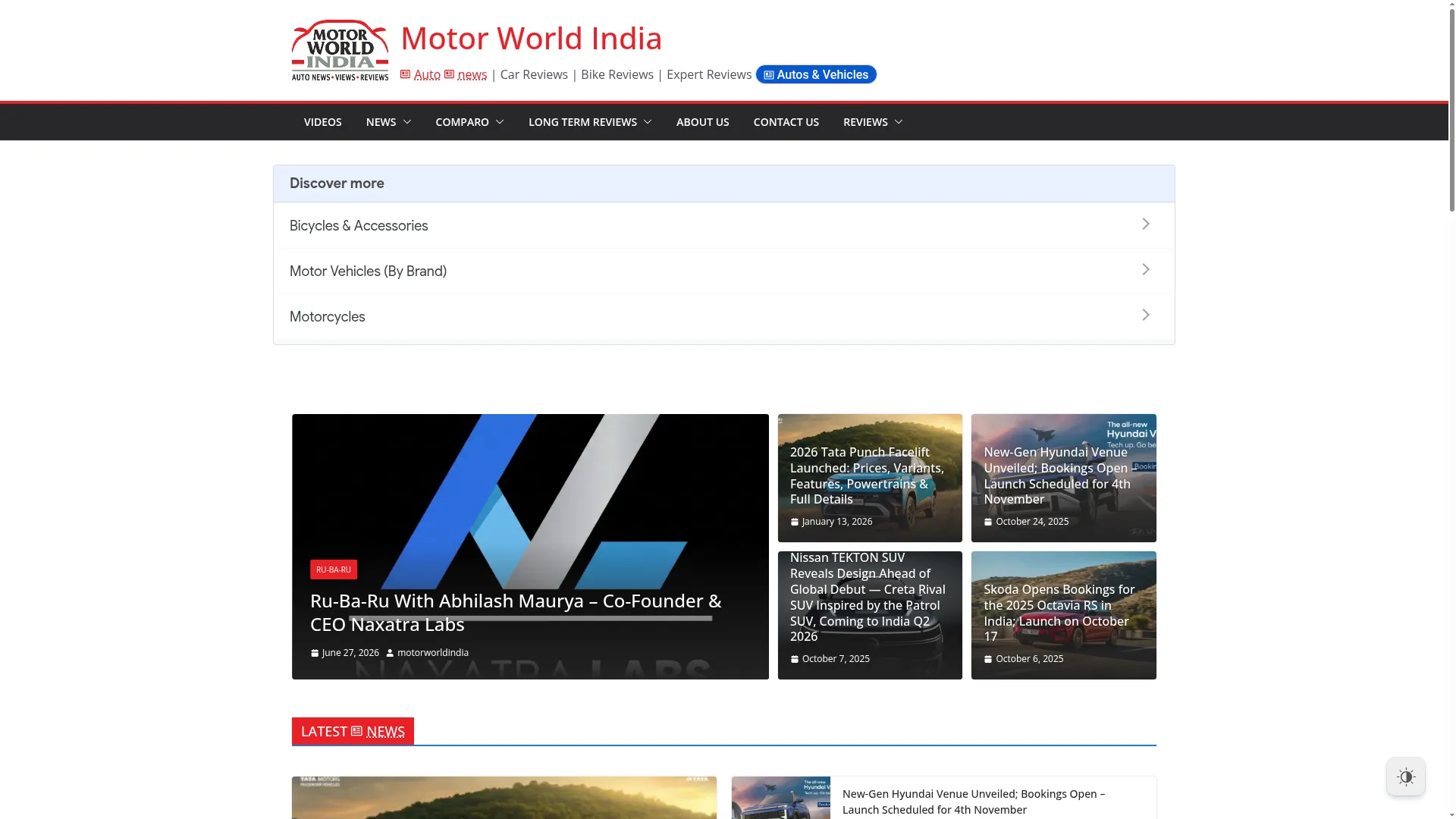Click the Bicycles & Accessories text
The height and width of the screenshot is (819, 1456).
click(x=359, y=226)
